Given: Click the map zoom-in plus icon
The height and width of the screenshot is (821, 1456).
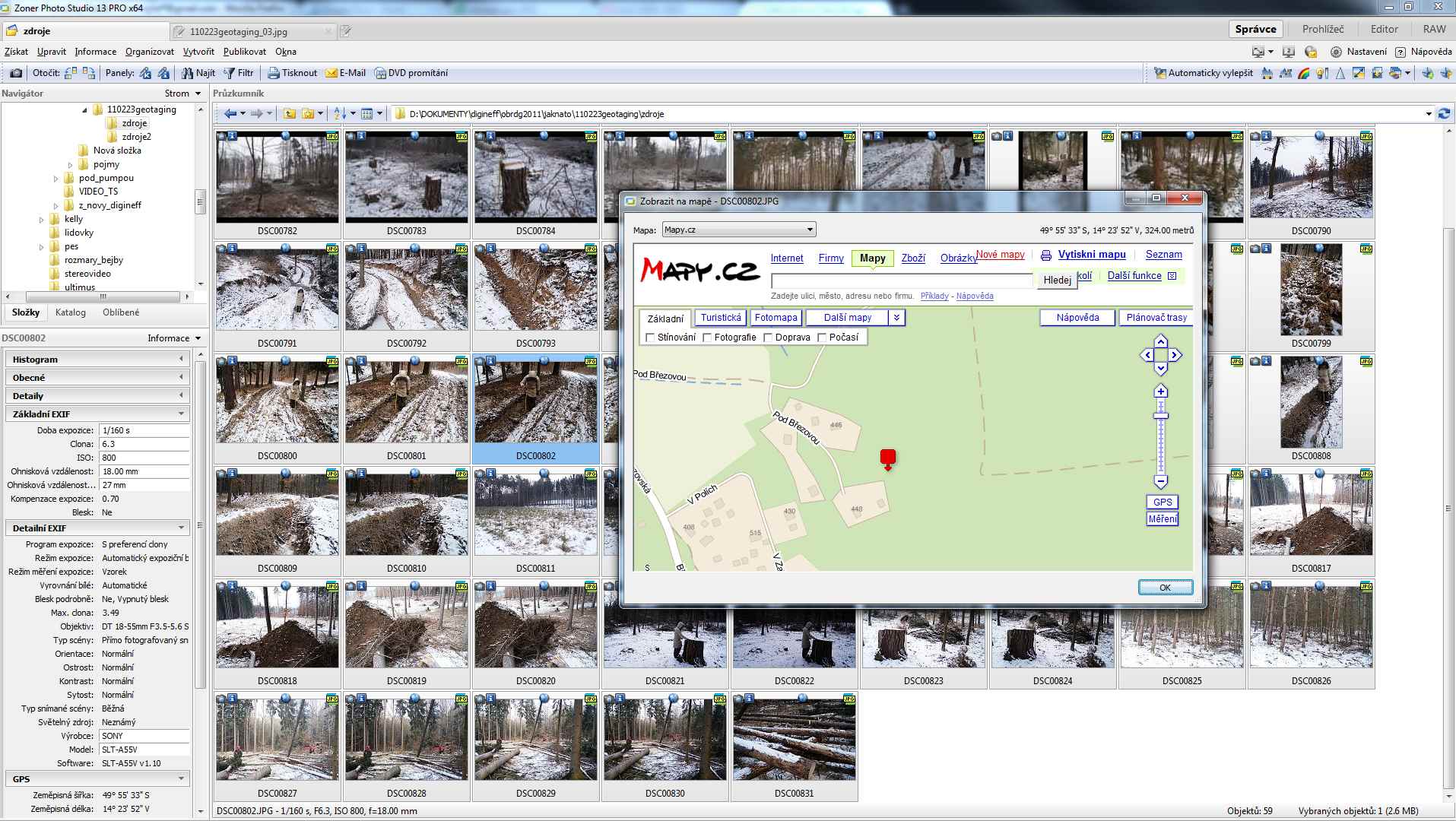Looking at the screenshot, I should point(1160,391).
